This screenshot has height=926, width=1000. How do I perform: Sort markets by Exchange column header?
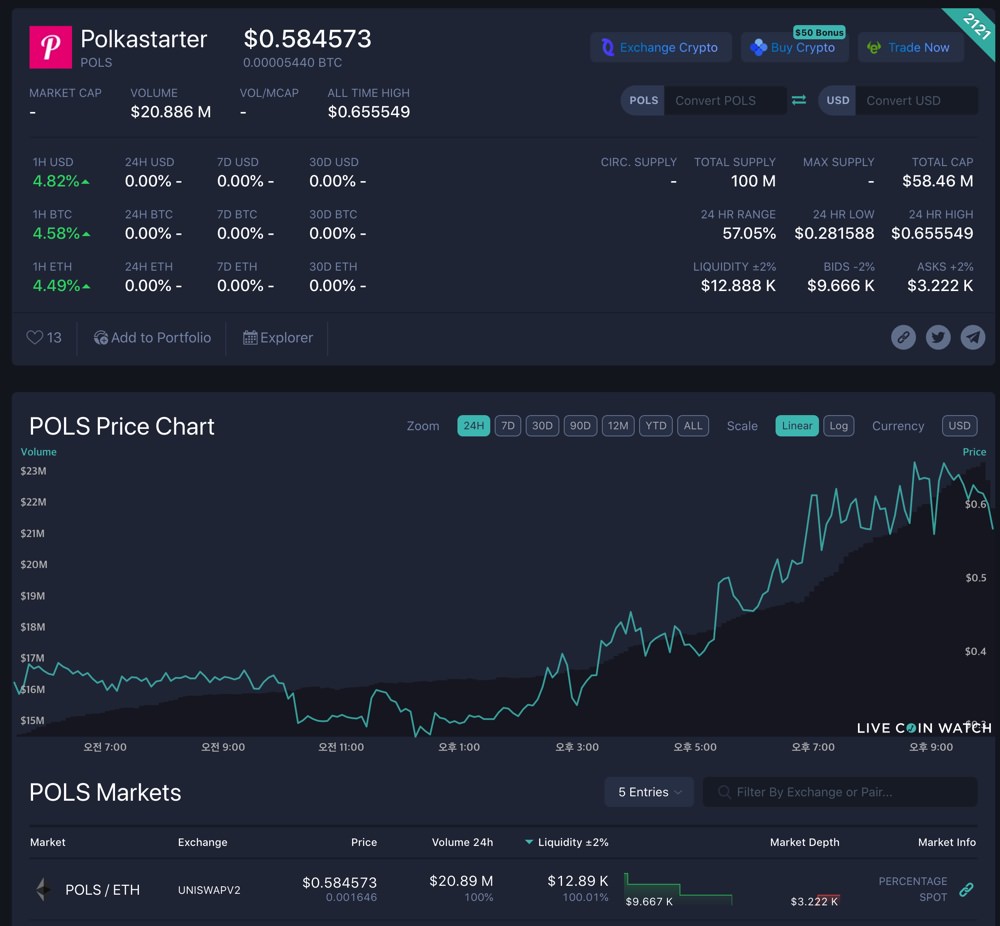coord(202,842)
